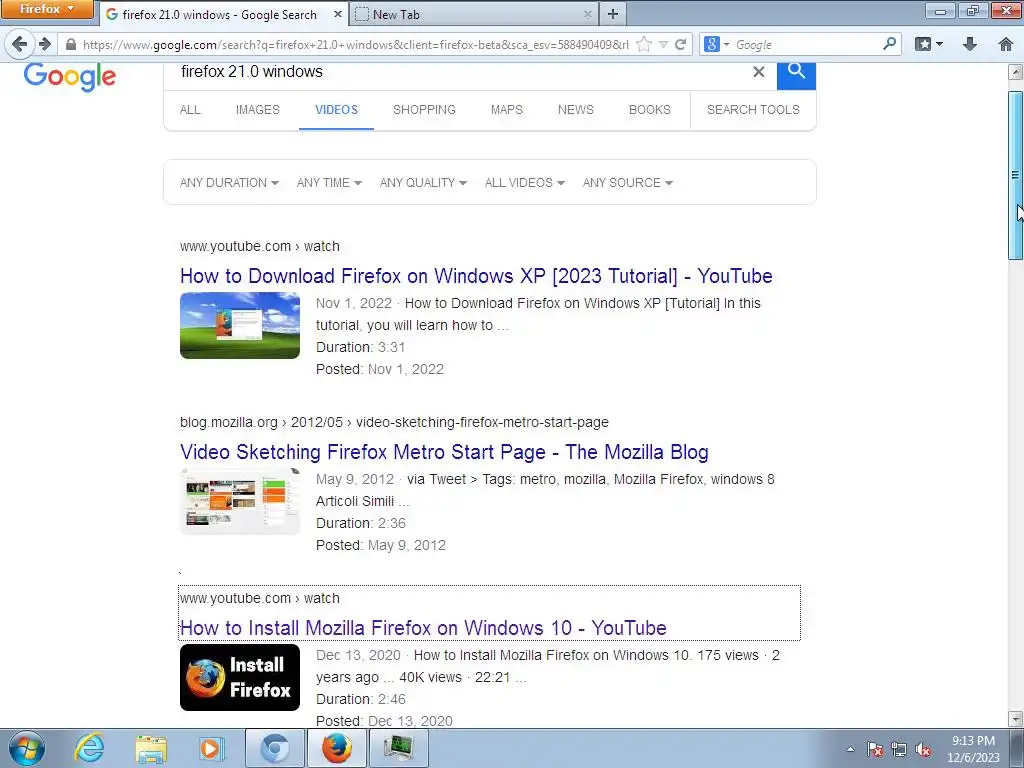Image resolution: width=1024 pixels, height=768 pixels.
Task: Click the Google logo
Action: (x=70, y=77)
